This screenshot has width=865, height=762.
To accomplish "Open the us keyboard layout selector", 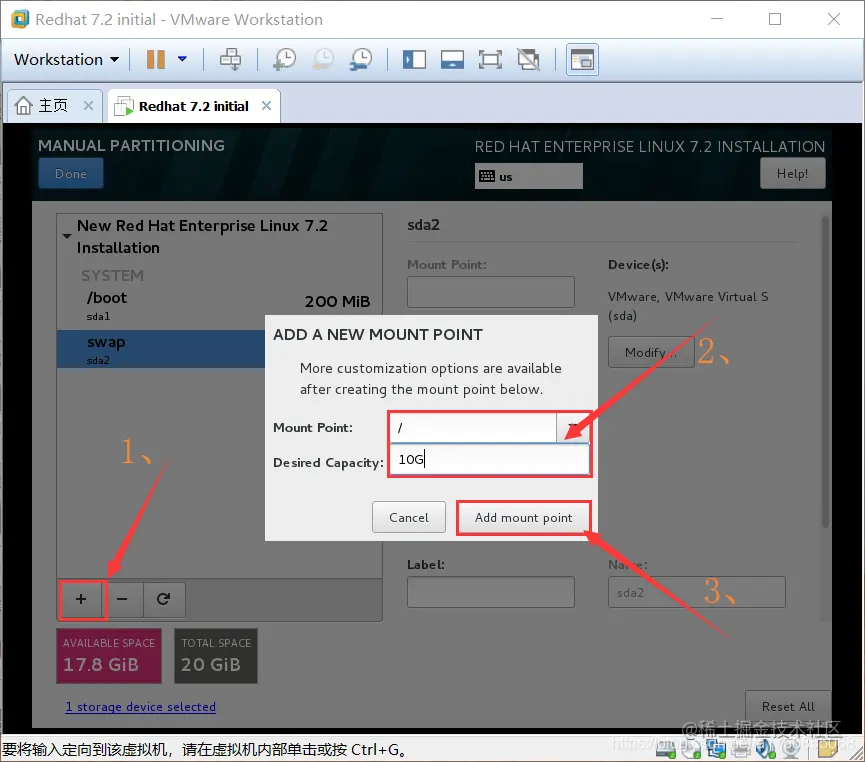I will pyautogui.click(x=528, y=176).
